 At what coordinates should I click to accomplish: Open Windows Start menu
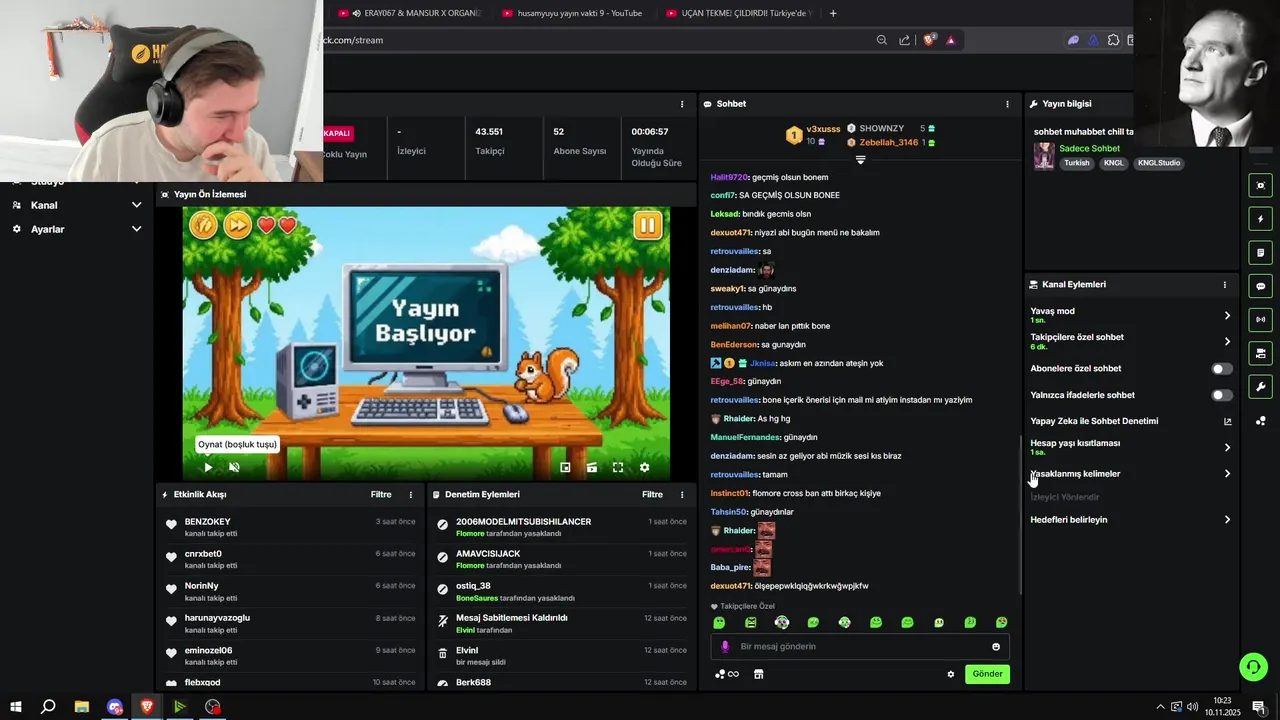16,707
